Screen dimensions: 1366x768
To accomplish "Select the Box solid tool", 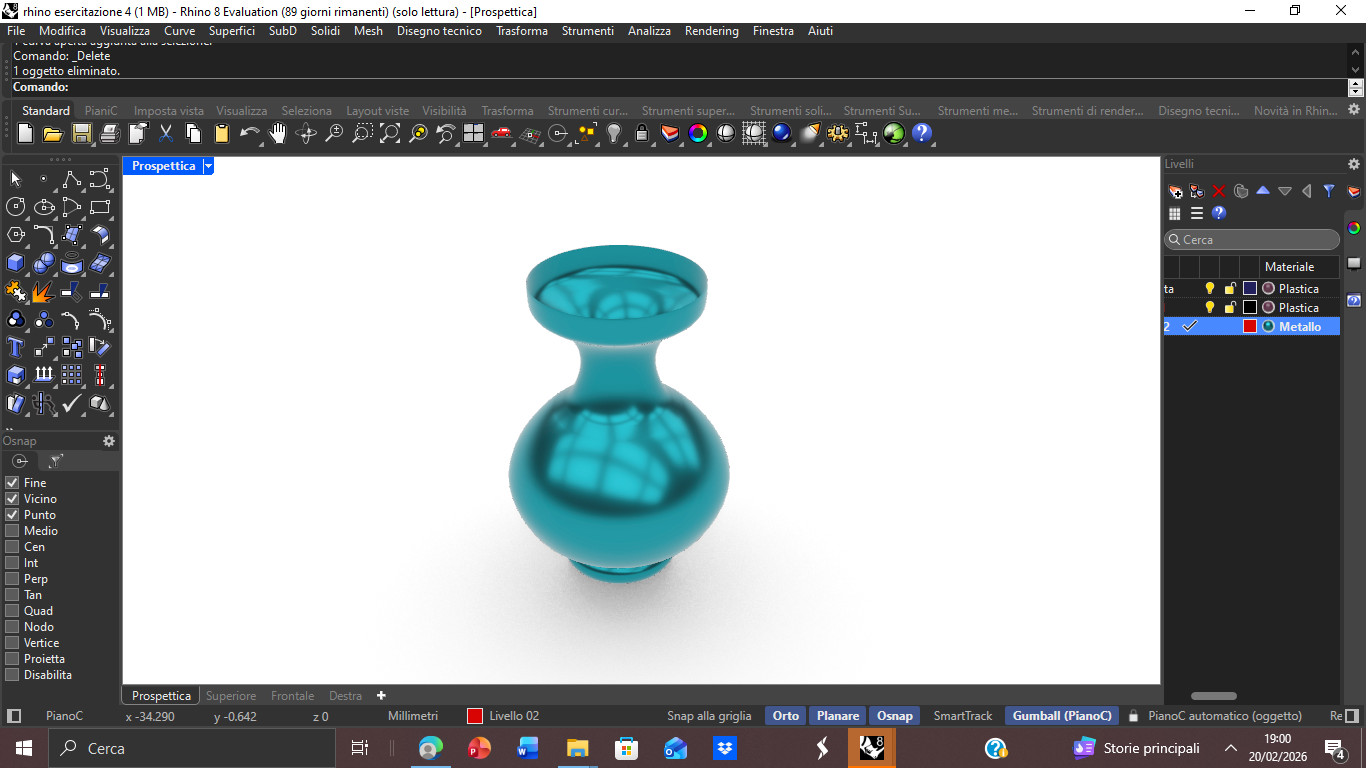I will (16, 263).
